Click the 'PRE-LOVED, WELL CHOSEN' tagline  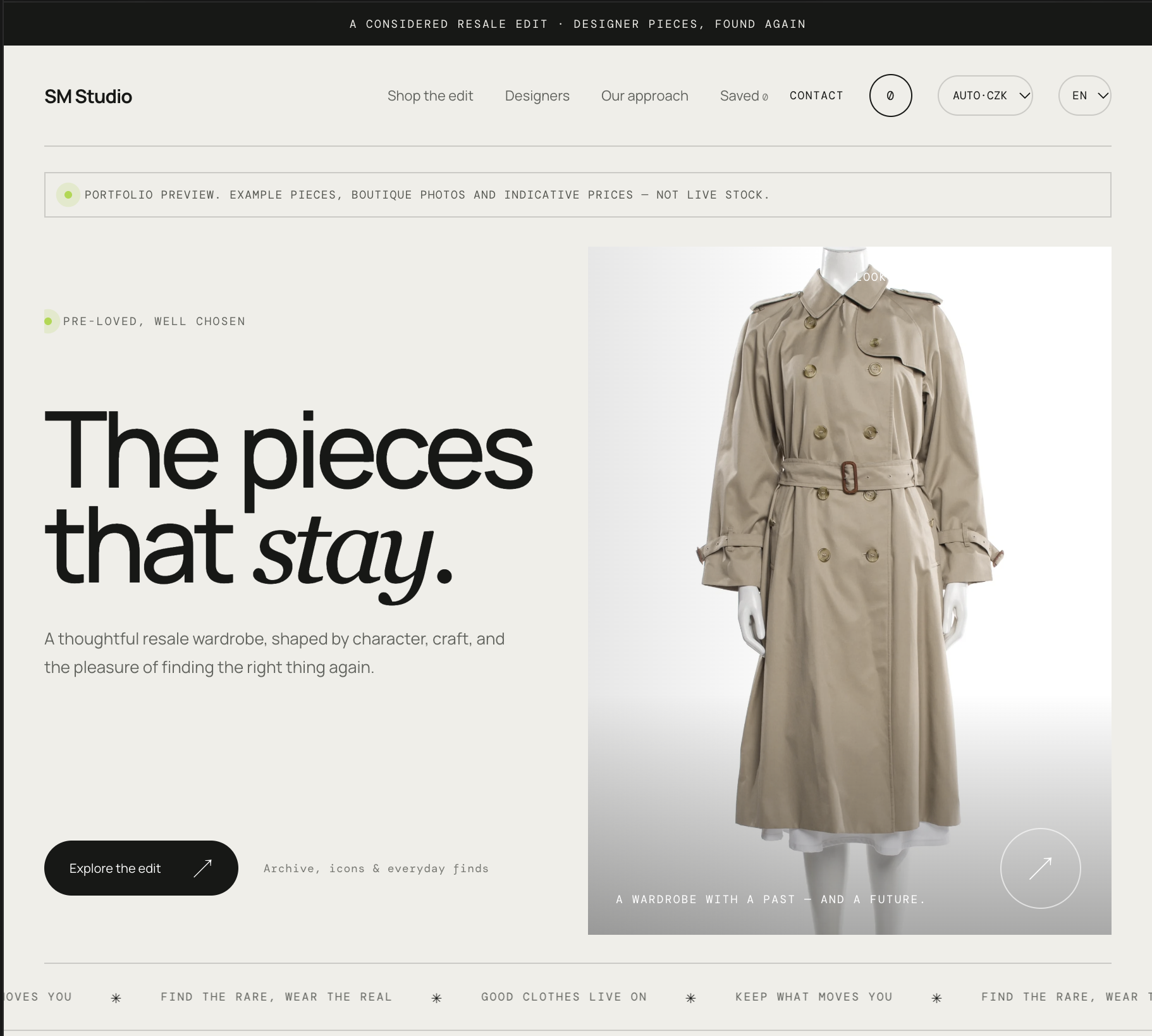(x=154, y=321)
